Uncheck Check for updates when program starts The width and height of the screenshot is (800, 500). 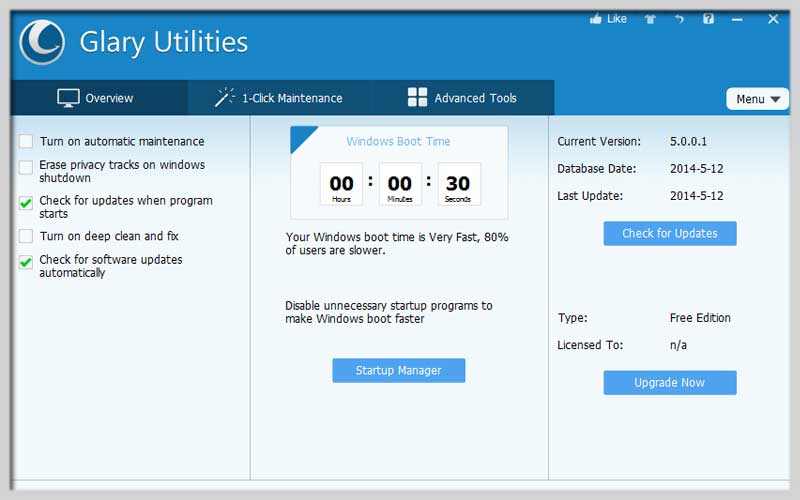[26, 203]
